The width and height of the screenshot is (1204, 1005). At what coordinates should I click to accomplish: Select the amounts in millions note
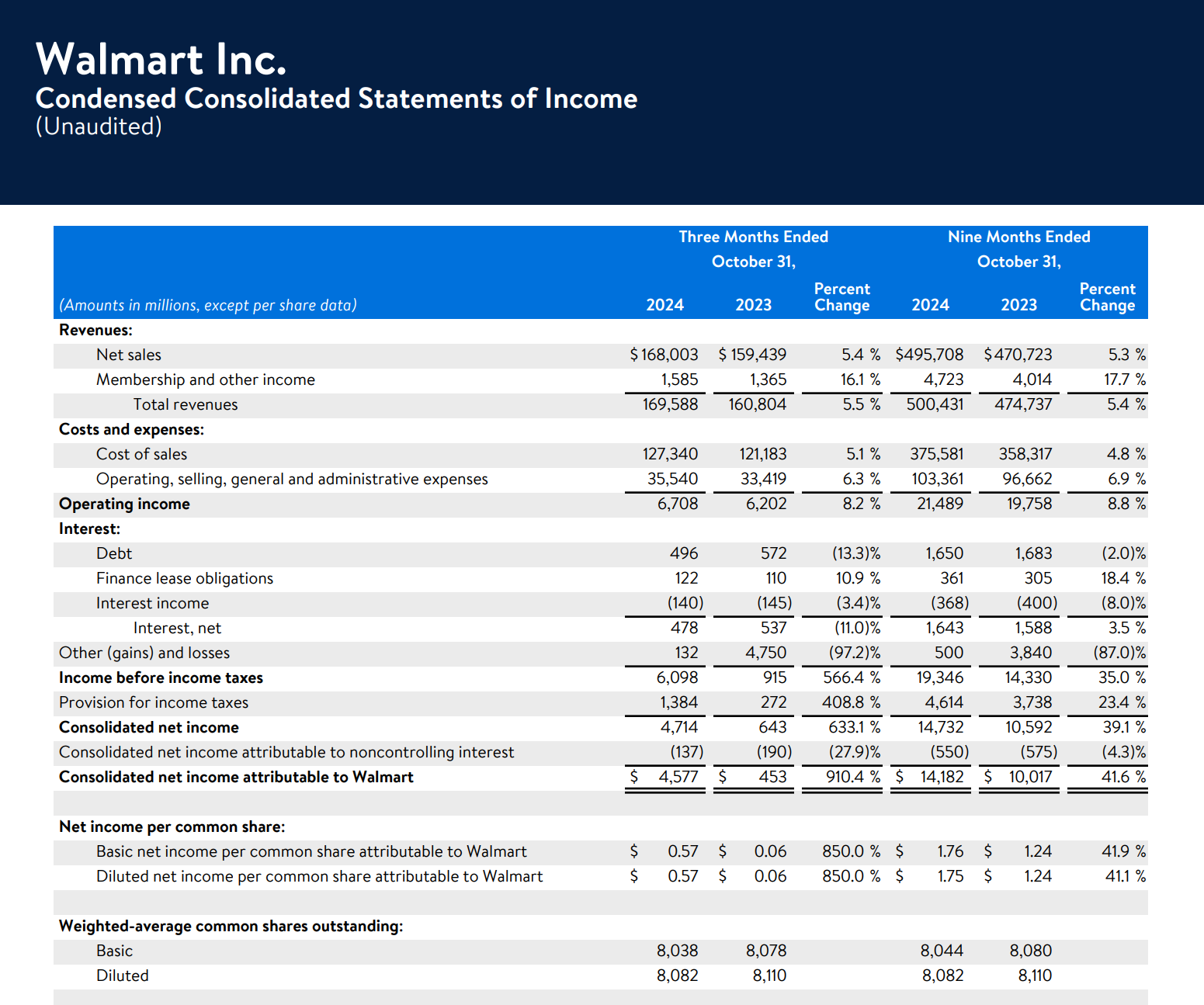(x=208, y=305)
